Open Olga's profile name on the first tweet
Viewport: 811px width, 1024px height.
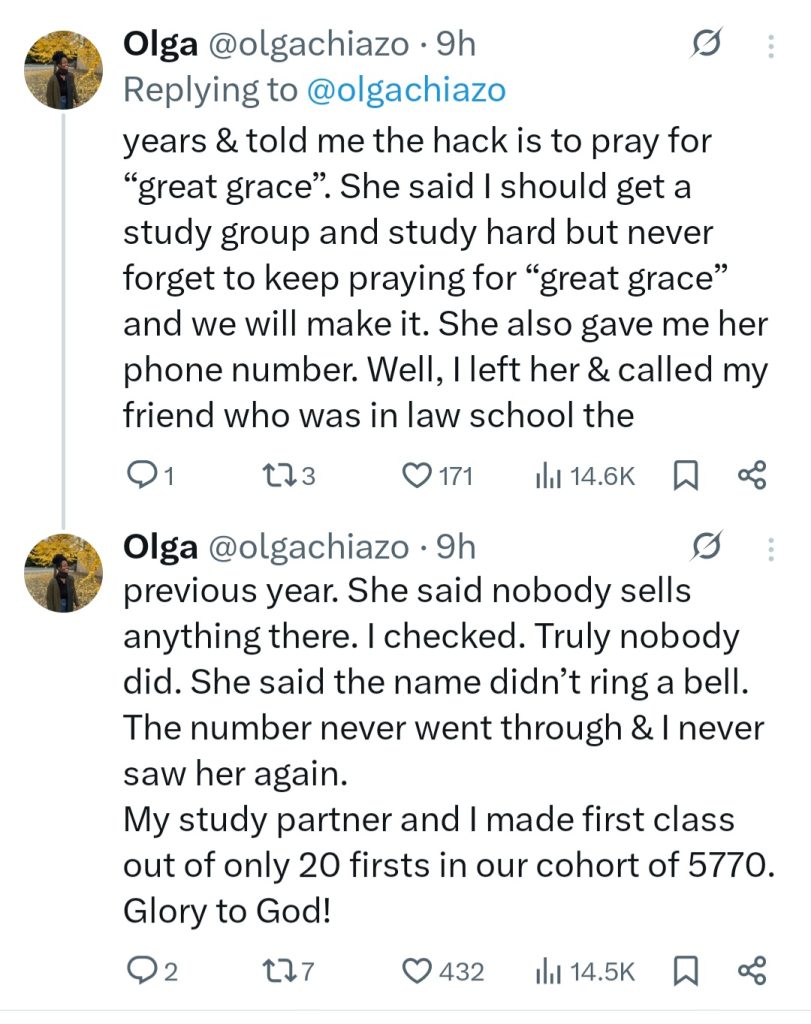[x=159, y=45]
